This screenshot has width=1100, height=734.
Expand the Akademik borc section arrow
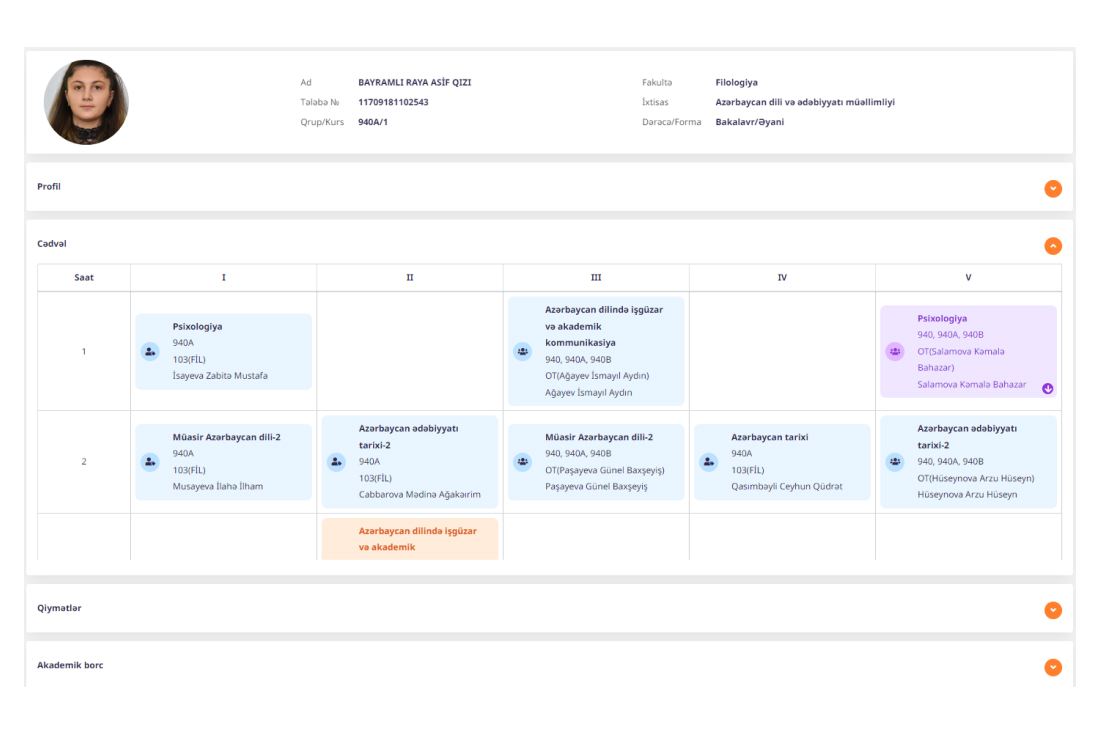tap(1052, 667)
